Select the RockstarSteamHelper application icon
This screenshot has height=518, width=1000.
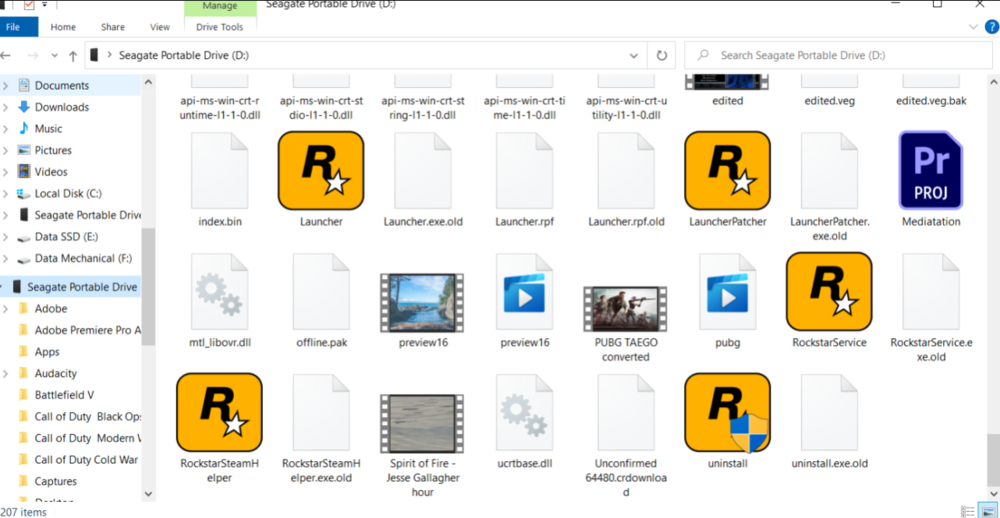[x=219, y=413]
